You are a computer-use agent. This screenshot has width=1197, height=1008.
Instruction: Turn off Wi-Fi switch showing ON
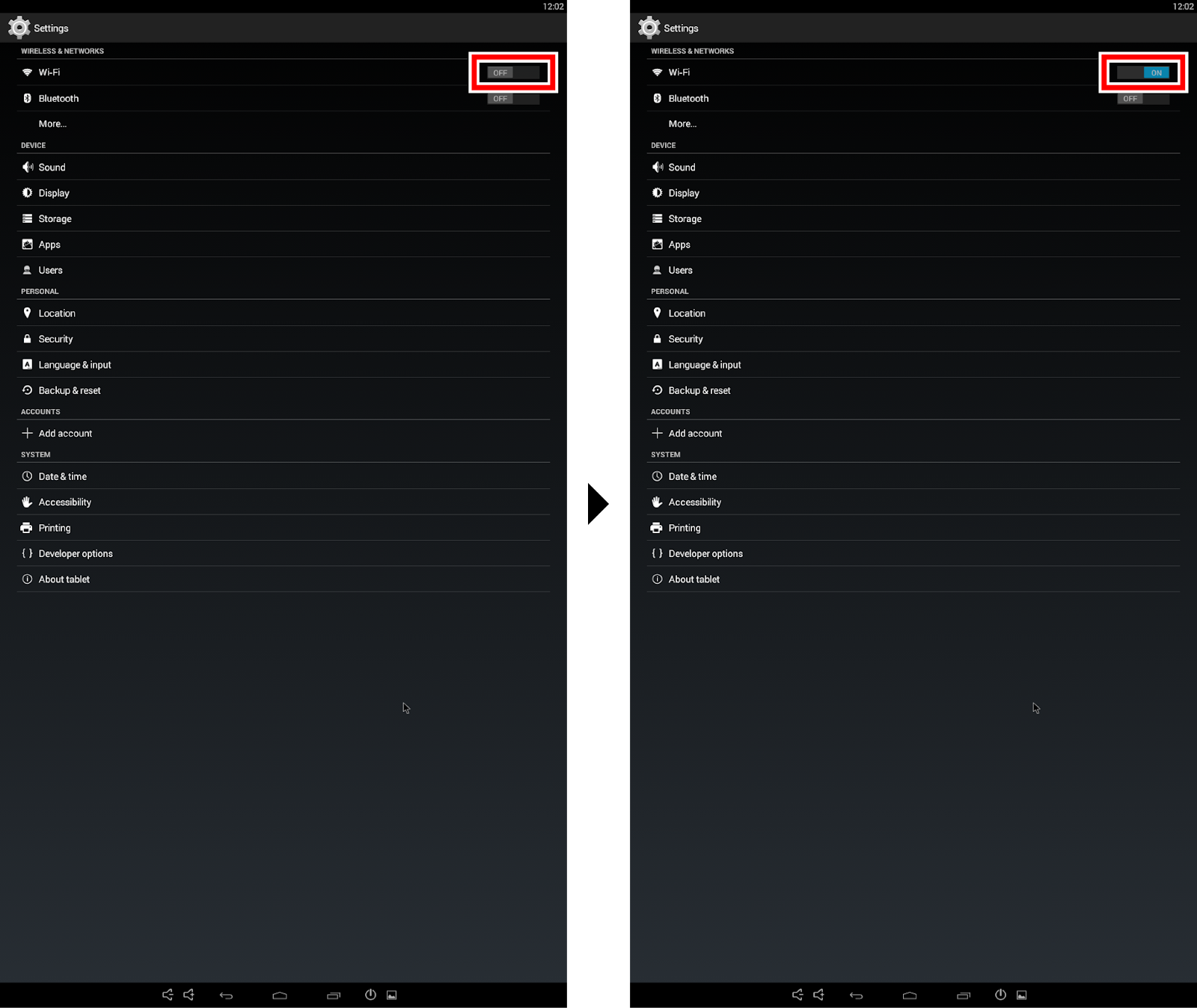pyautogui.click(x=1143, y=73)
